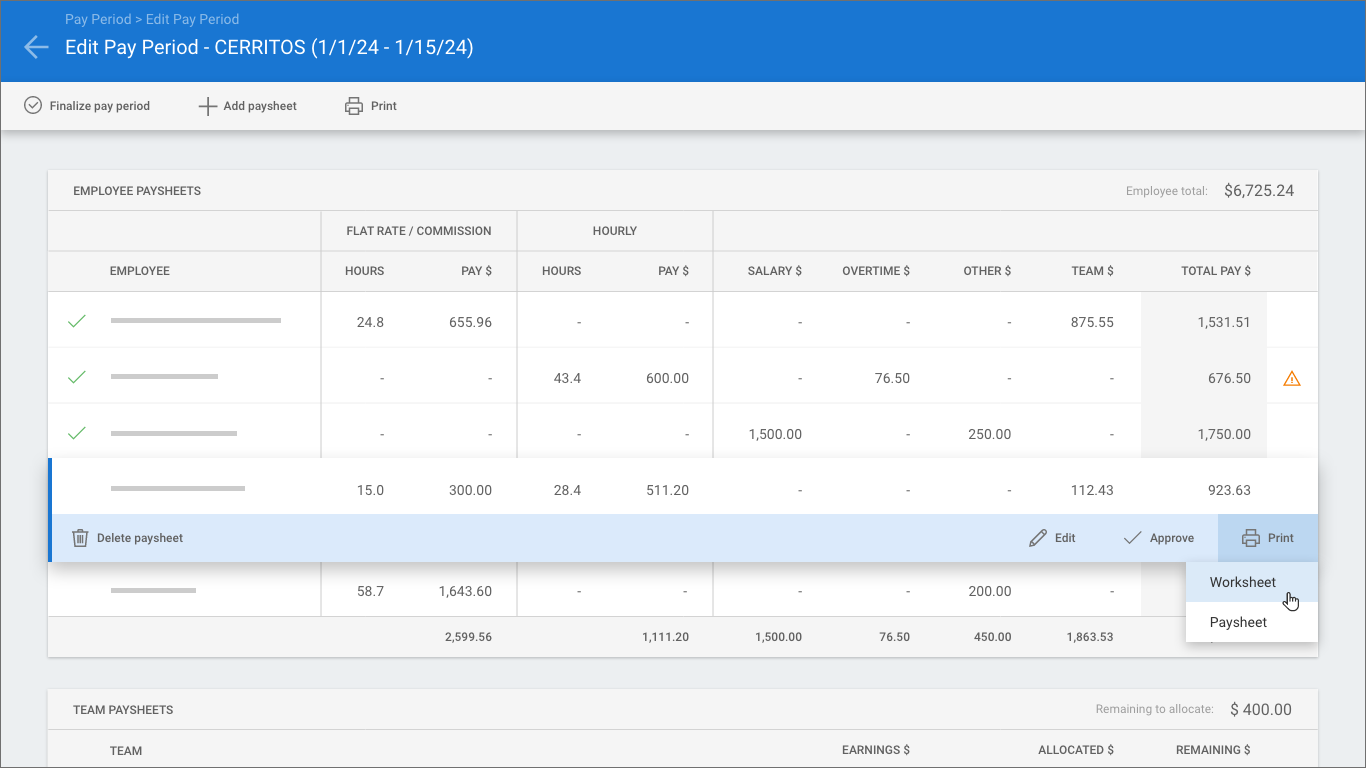1366x768 pixels.
Task: Click the EMPLOYEE column header
Action: (140, 271)
